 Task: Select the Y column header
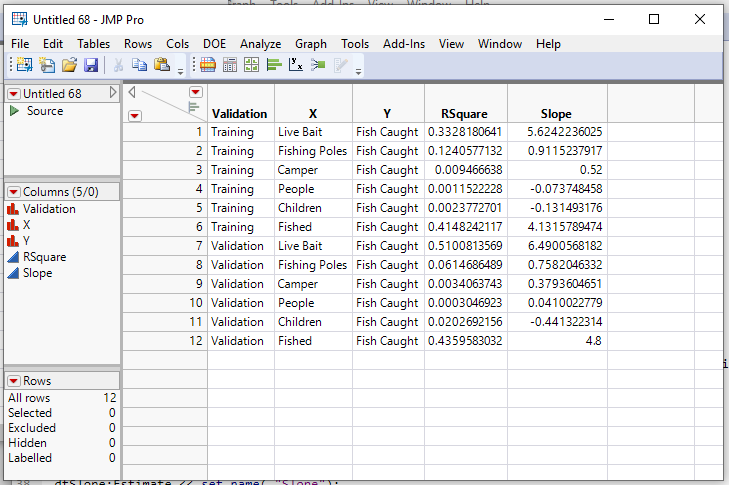click(387, 114)
